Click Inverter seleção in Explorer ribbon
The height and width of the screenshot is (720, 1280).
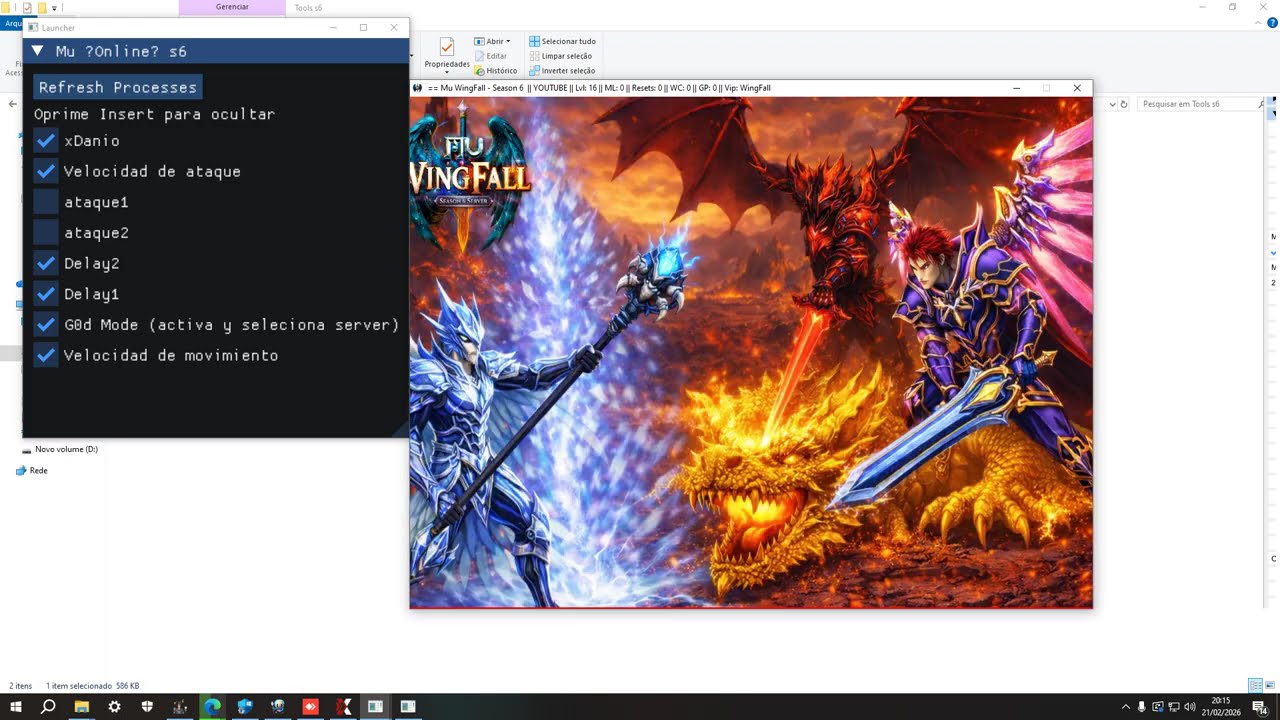[x=562, y=71]
